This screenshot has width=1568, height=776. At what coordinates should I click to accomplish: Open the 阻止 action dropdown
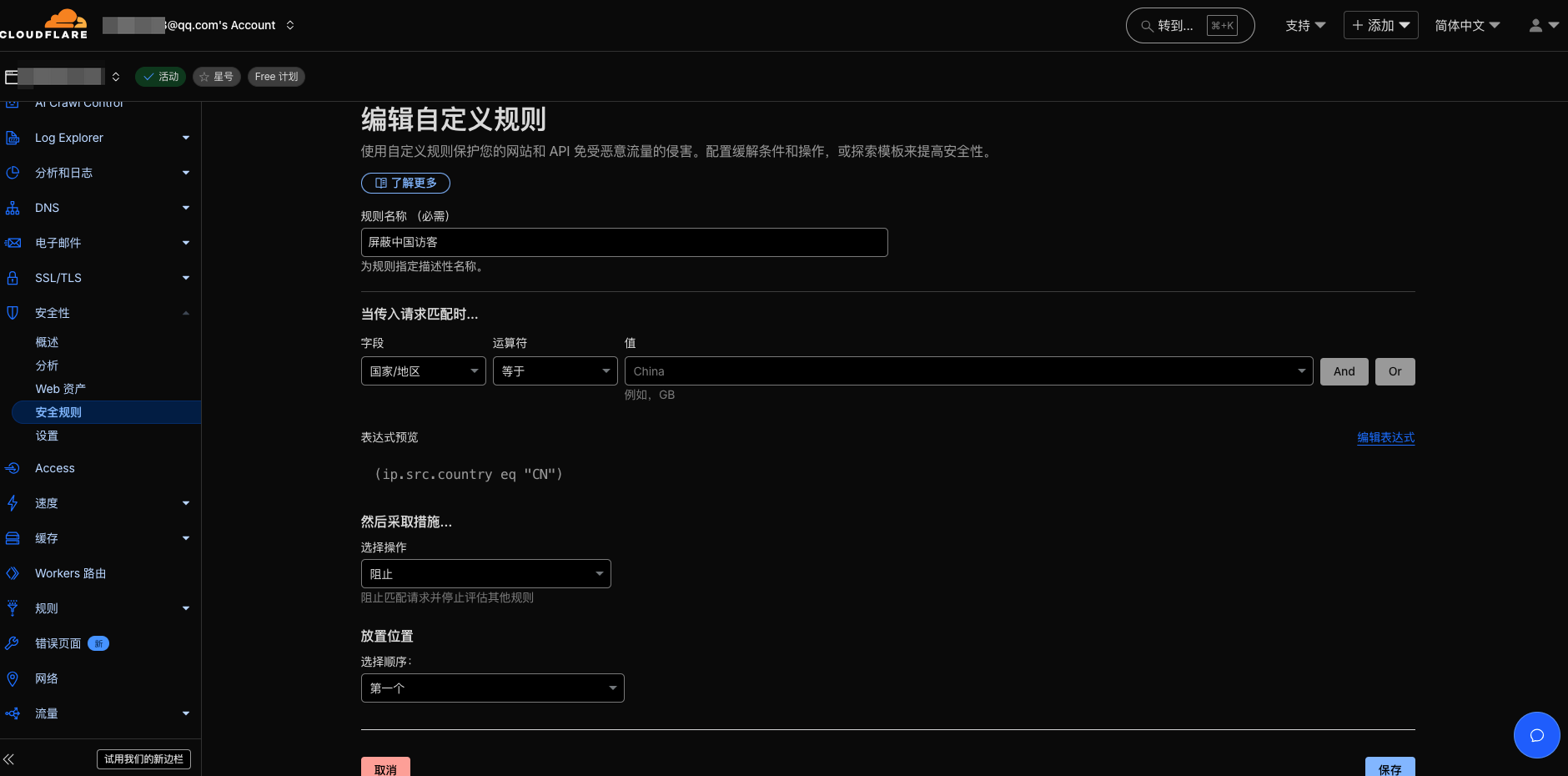(485, 574)
